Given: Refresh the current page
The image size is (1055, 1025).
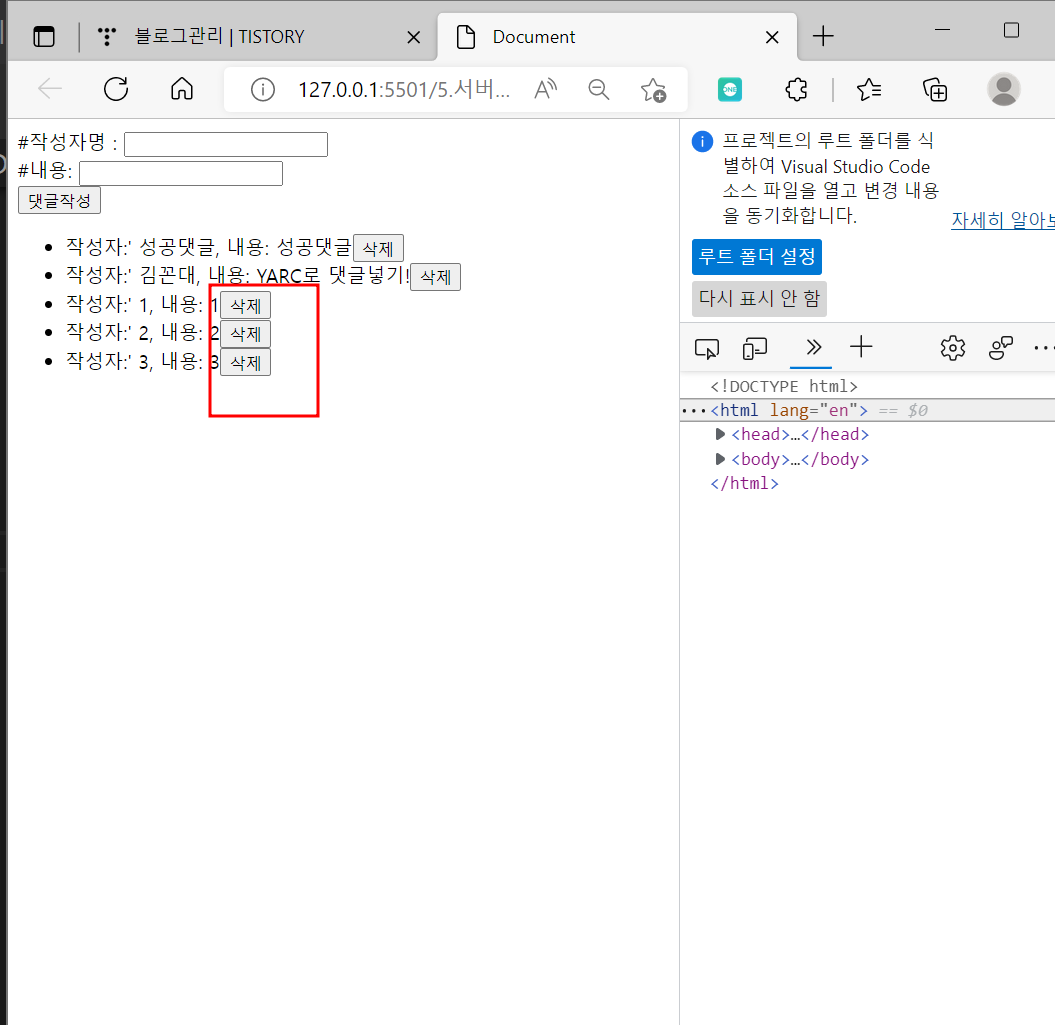Looking at the screenshot, I should point(116,89).
